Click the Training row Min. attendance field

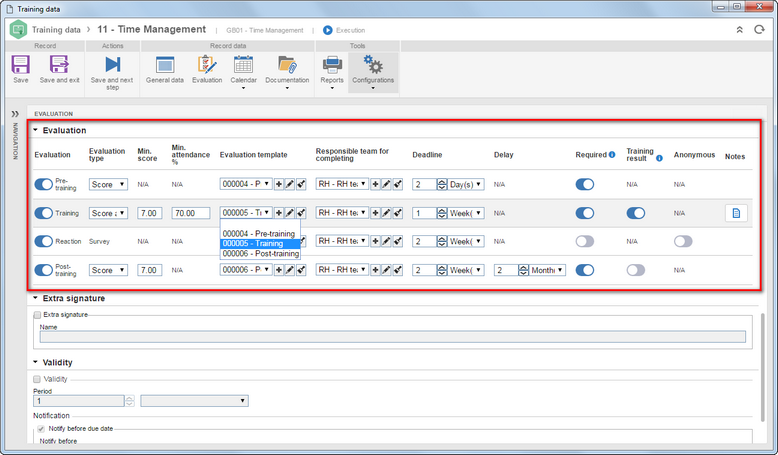191,213
